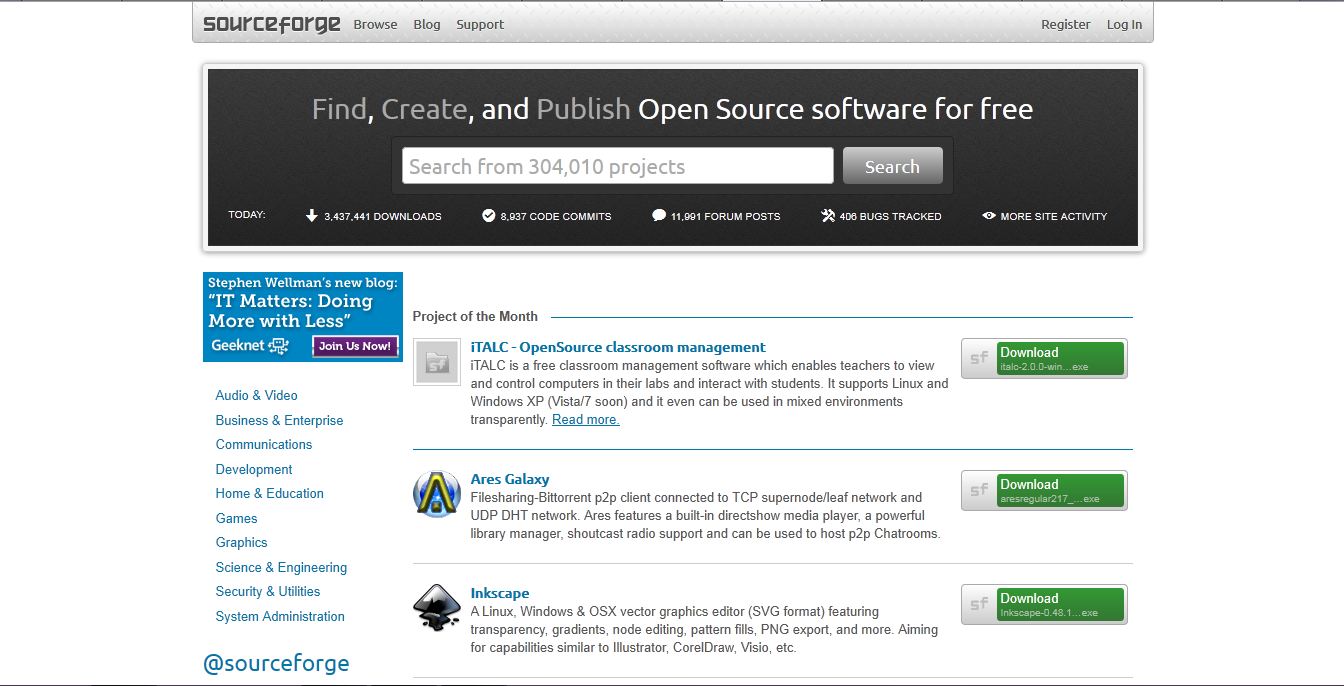The image size is (1344, 686).
Task: Focus the project search field
Action: [618, 166]
